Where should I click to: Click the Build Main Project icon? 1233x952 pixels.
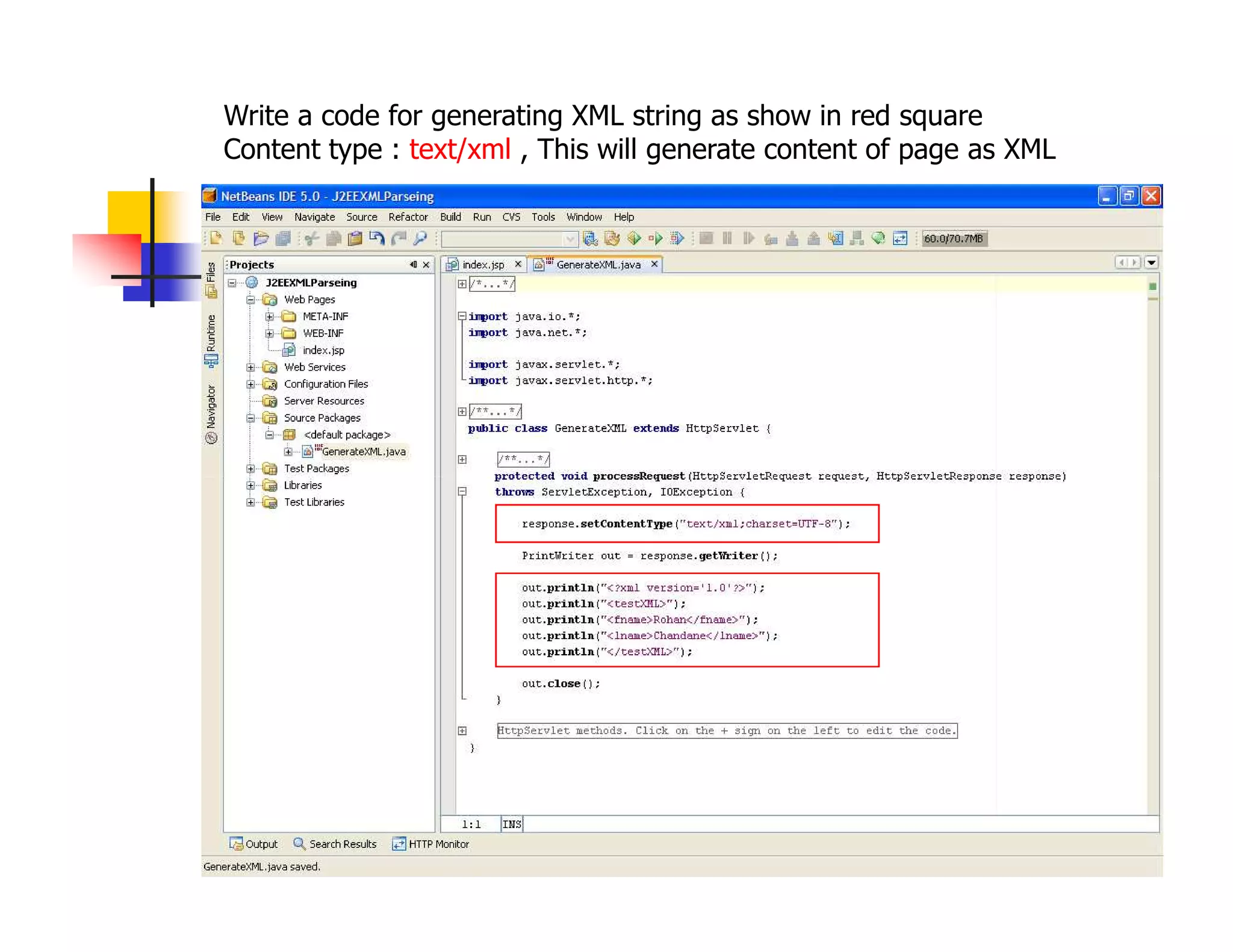point(591,239)
